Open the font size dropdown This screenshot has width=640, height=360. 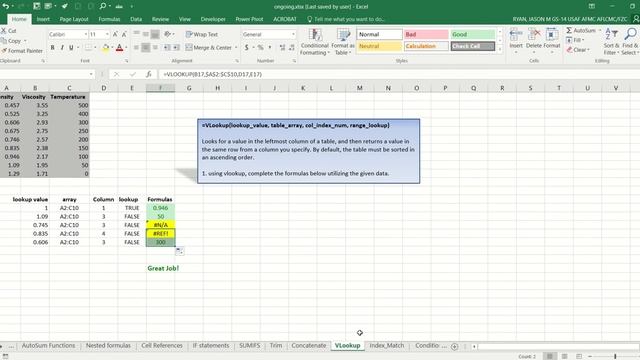(107, 34)
